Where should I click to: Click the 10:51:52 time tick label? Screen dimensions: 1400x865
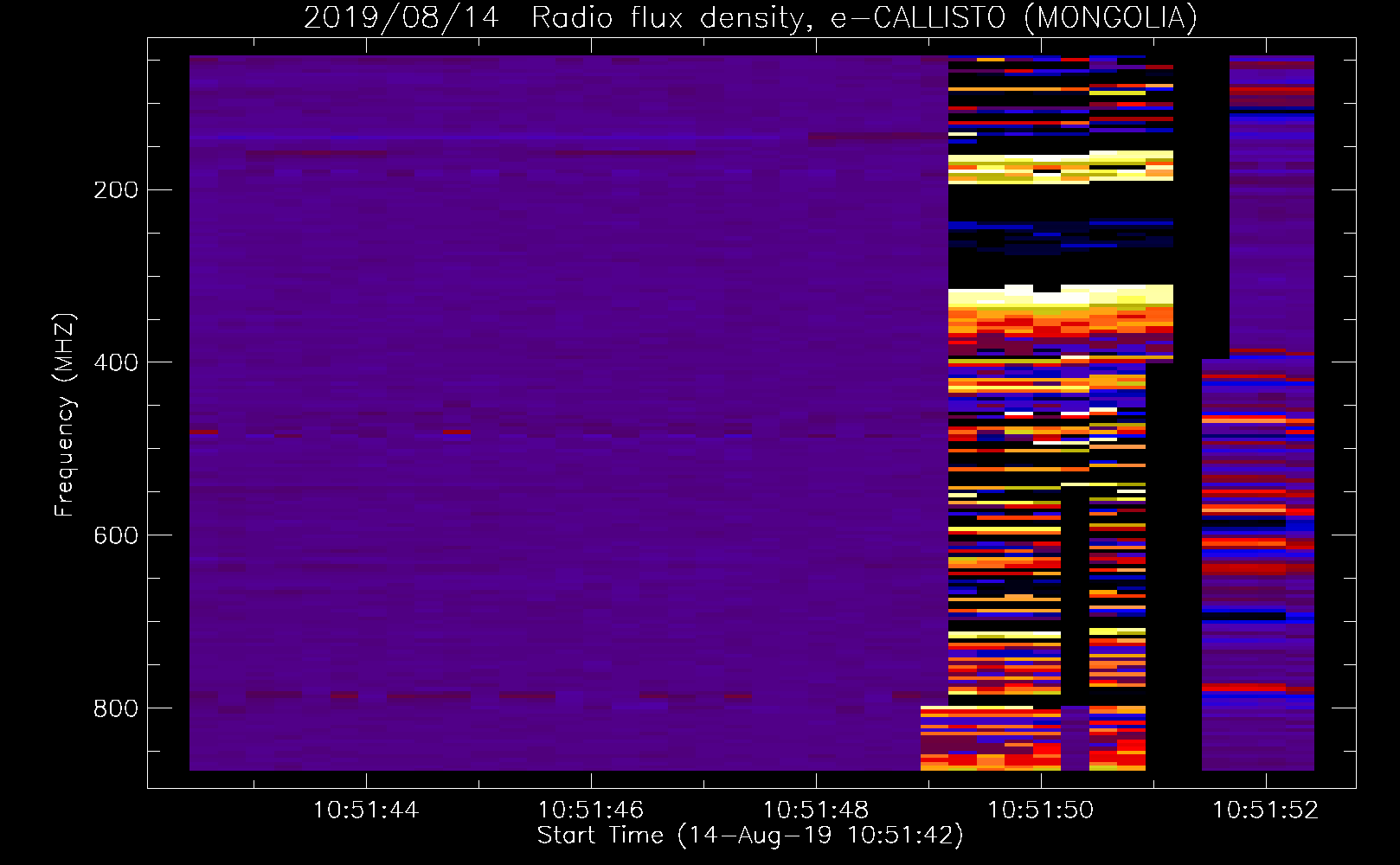[1265, 811]
